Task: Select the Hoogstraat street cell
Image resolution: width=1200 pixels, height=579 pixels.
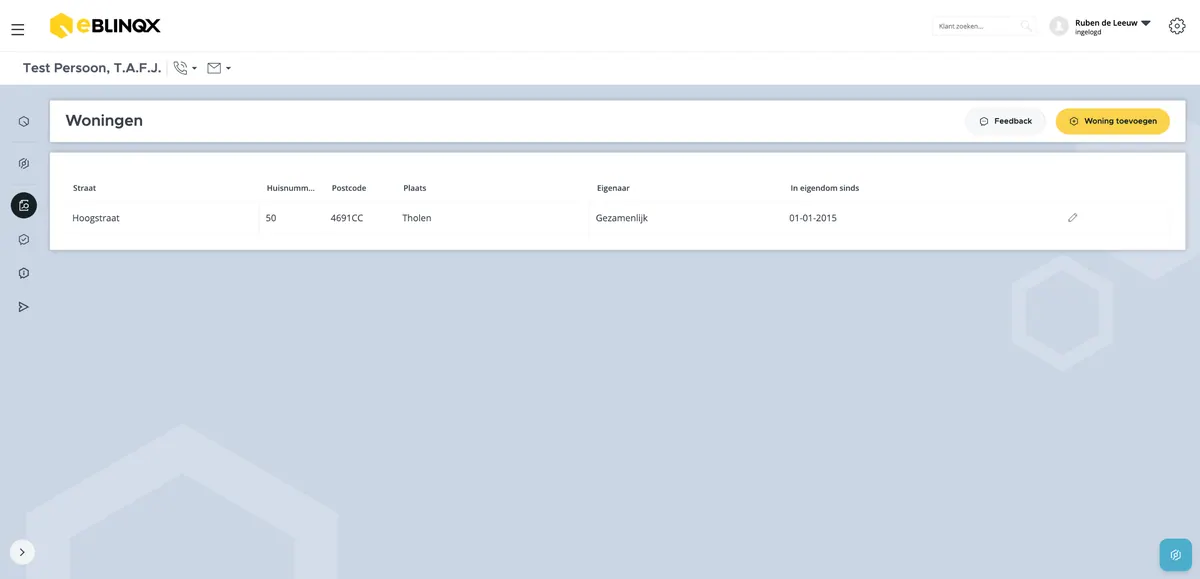Action: click(96, 218)
